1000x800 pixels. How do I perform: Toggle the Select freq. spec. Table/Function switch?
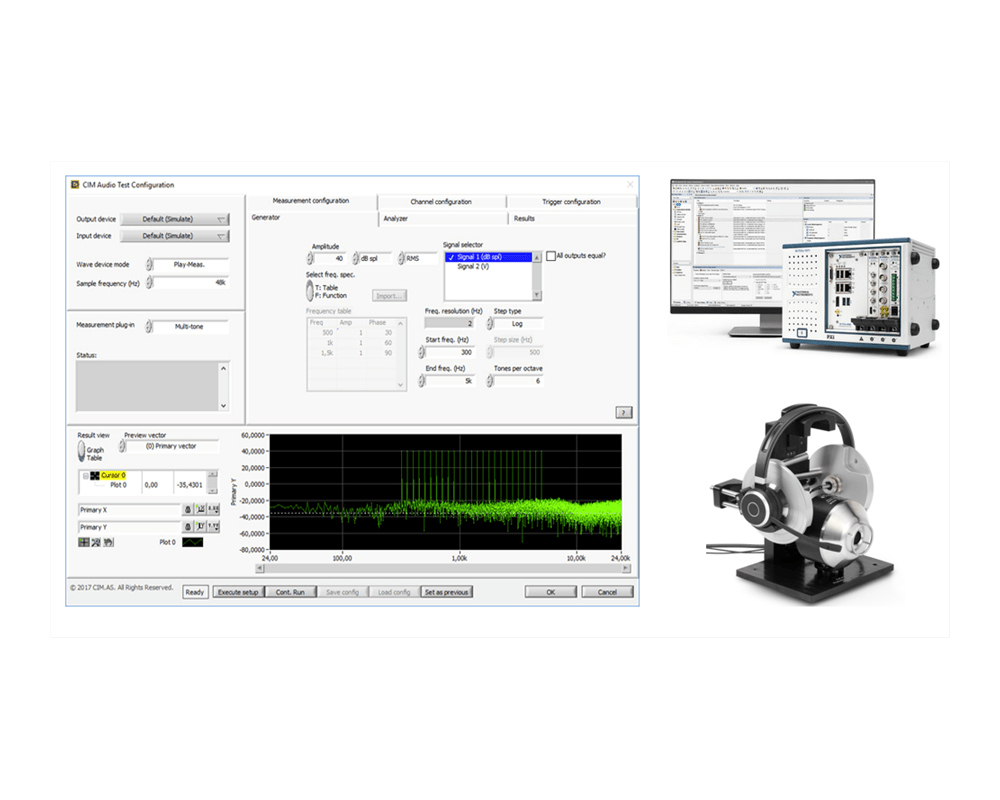(309, 291)
